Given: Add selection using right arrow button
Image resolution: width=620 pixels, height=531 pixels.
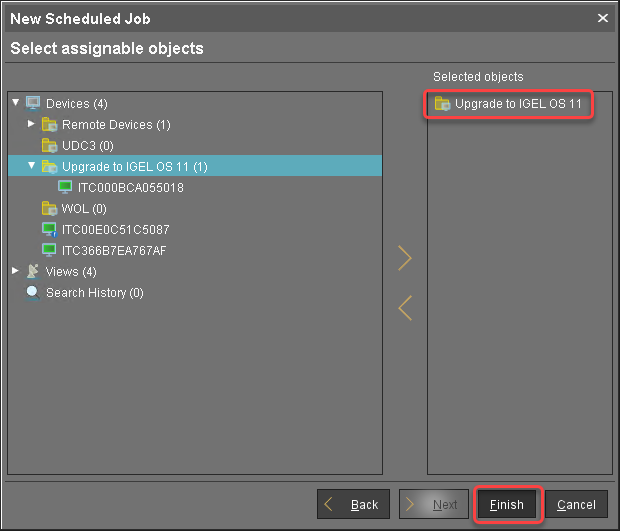Looking at the screenshot, I should click(x=405, y=258).
